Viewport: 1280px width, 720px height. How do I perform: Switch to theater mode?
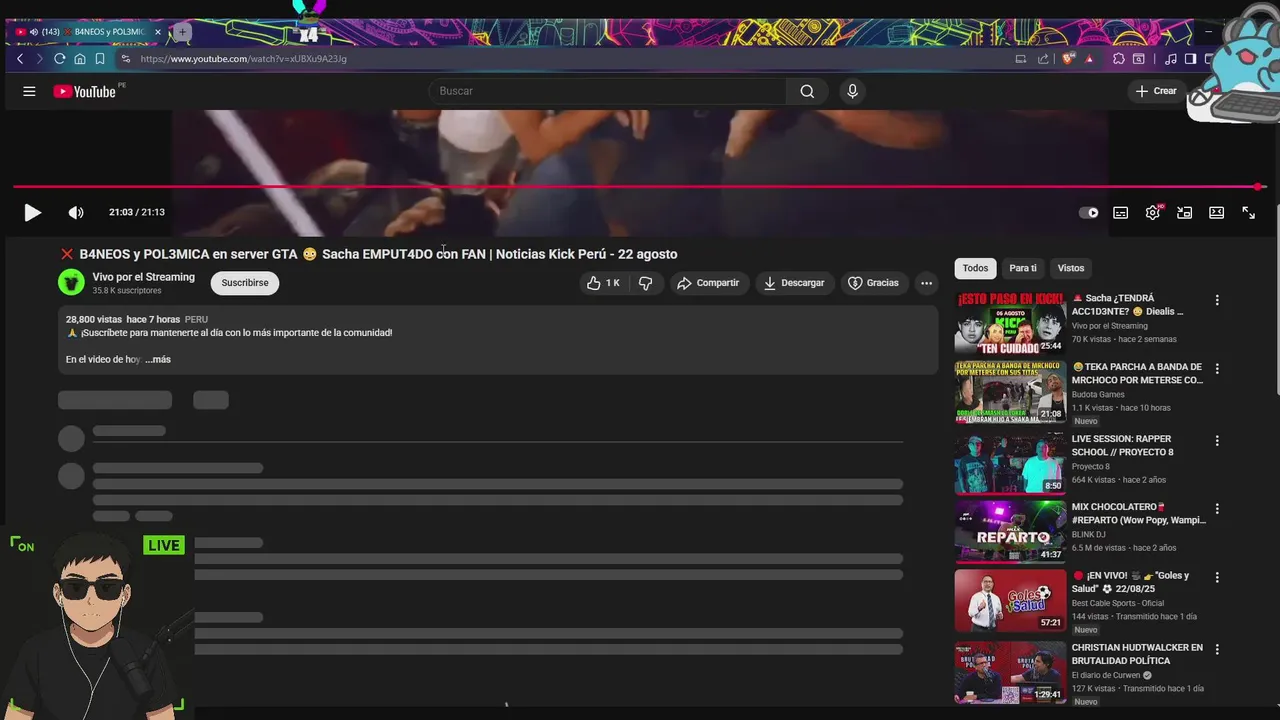tap(1217, 212)
